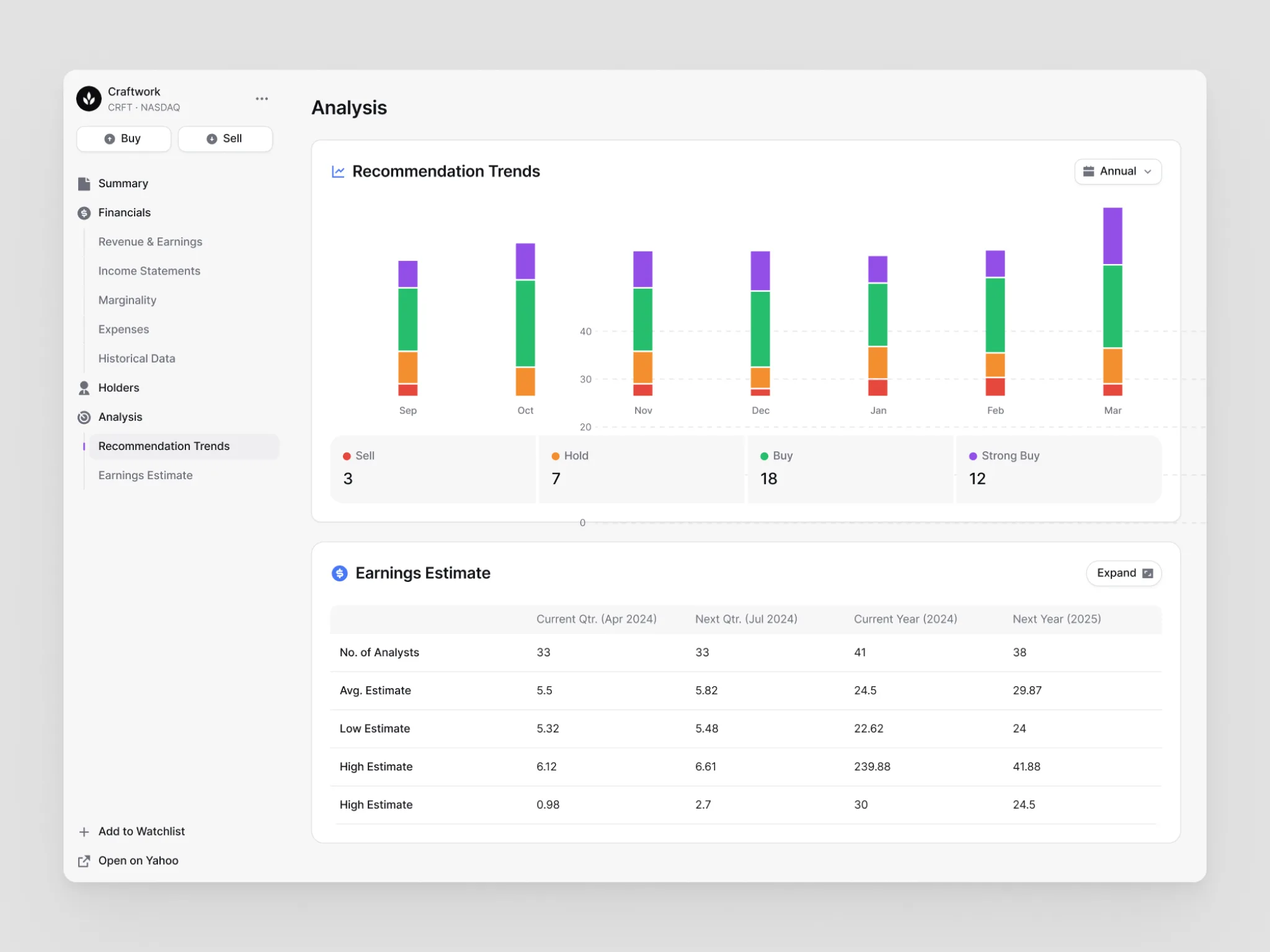Click the blue Earnings Estimate dollar icon
This screenshot has width=1270, height=952.
(340, 573)
